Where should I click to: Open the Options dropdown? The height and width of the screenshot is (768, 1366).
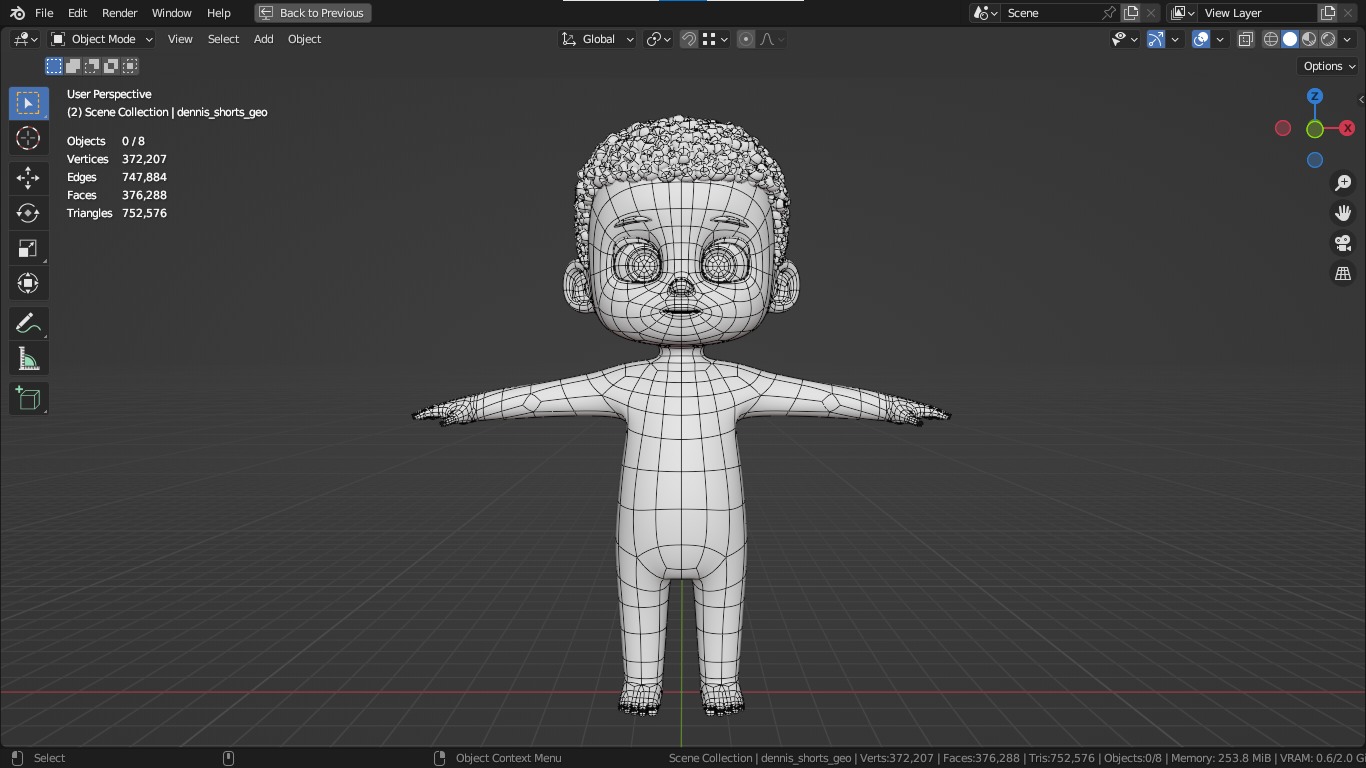coord(1329,66)
